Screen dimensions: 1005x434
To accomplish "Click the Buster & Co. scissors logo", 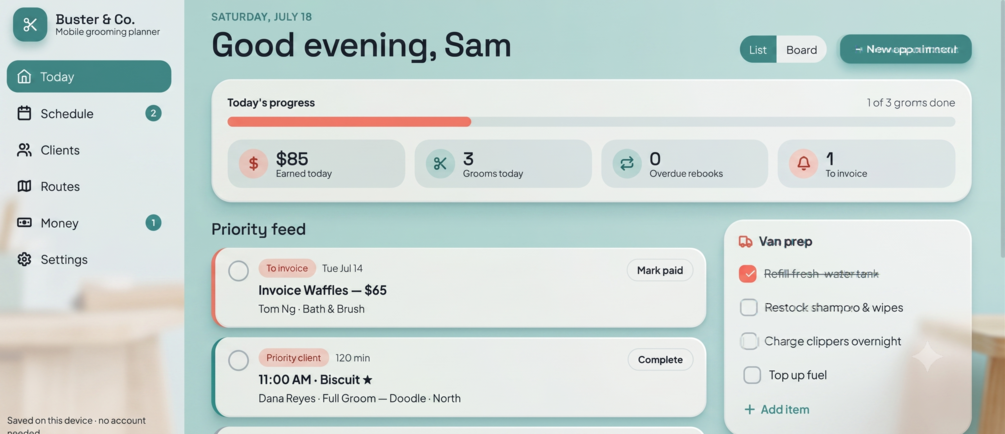I will click(x=30, y=24).
